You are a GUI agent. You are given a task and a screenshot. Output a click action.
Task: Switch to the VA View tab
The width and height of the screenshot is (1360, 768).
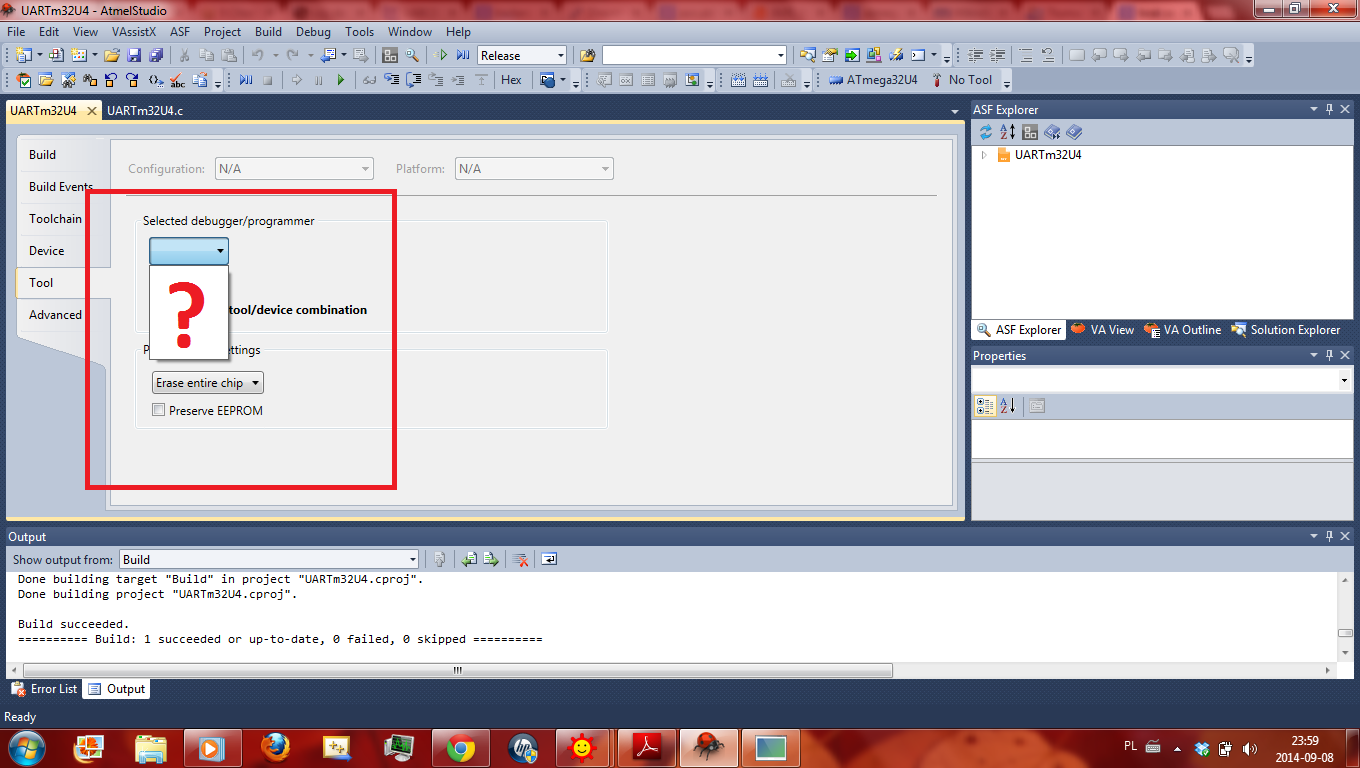tap(1103, 330)
